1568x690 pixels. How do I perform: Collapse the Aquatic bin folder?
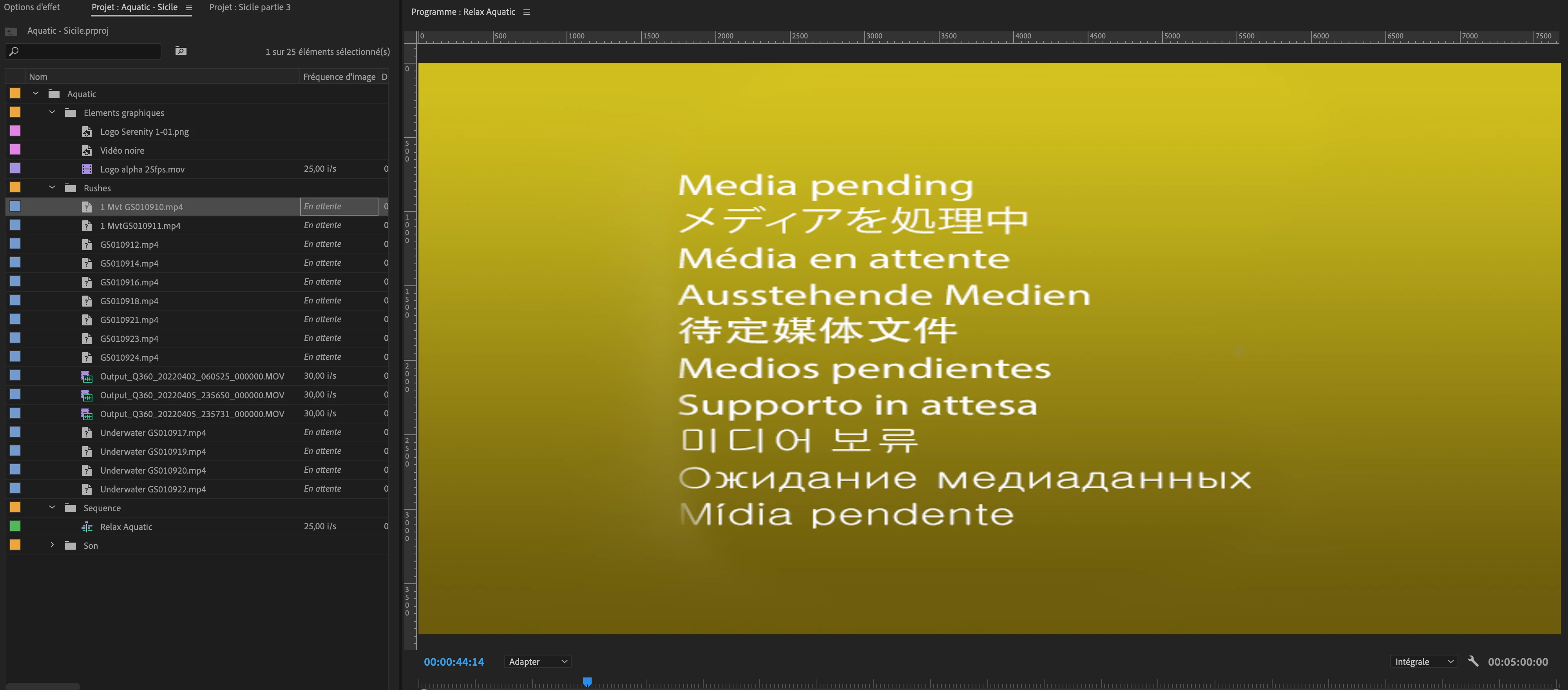(x=36, y=93)
